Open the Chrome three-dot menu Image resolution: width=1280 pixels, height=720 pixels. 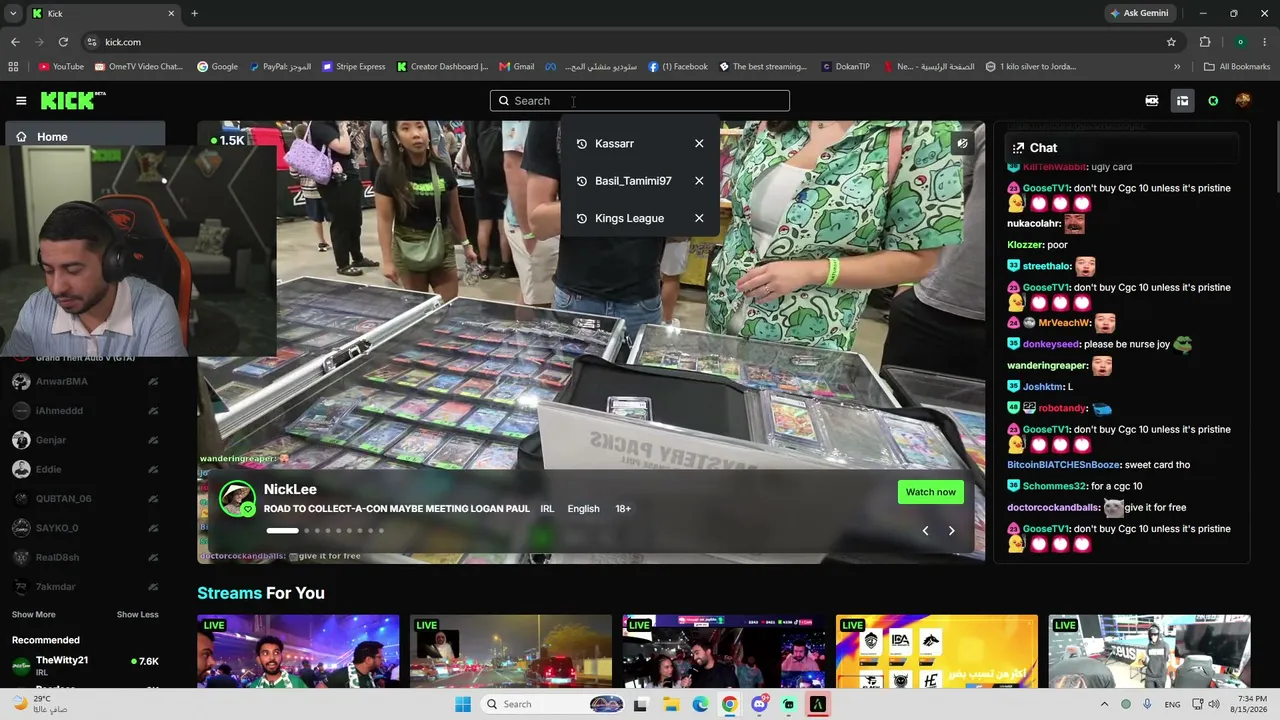coord(1265,42)
